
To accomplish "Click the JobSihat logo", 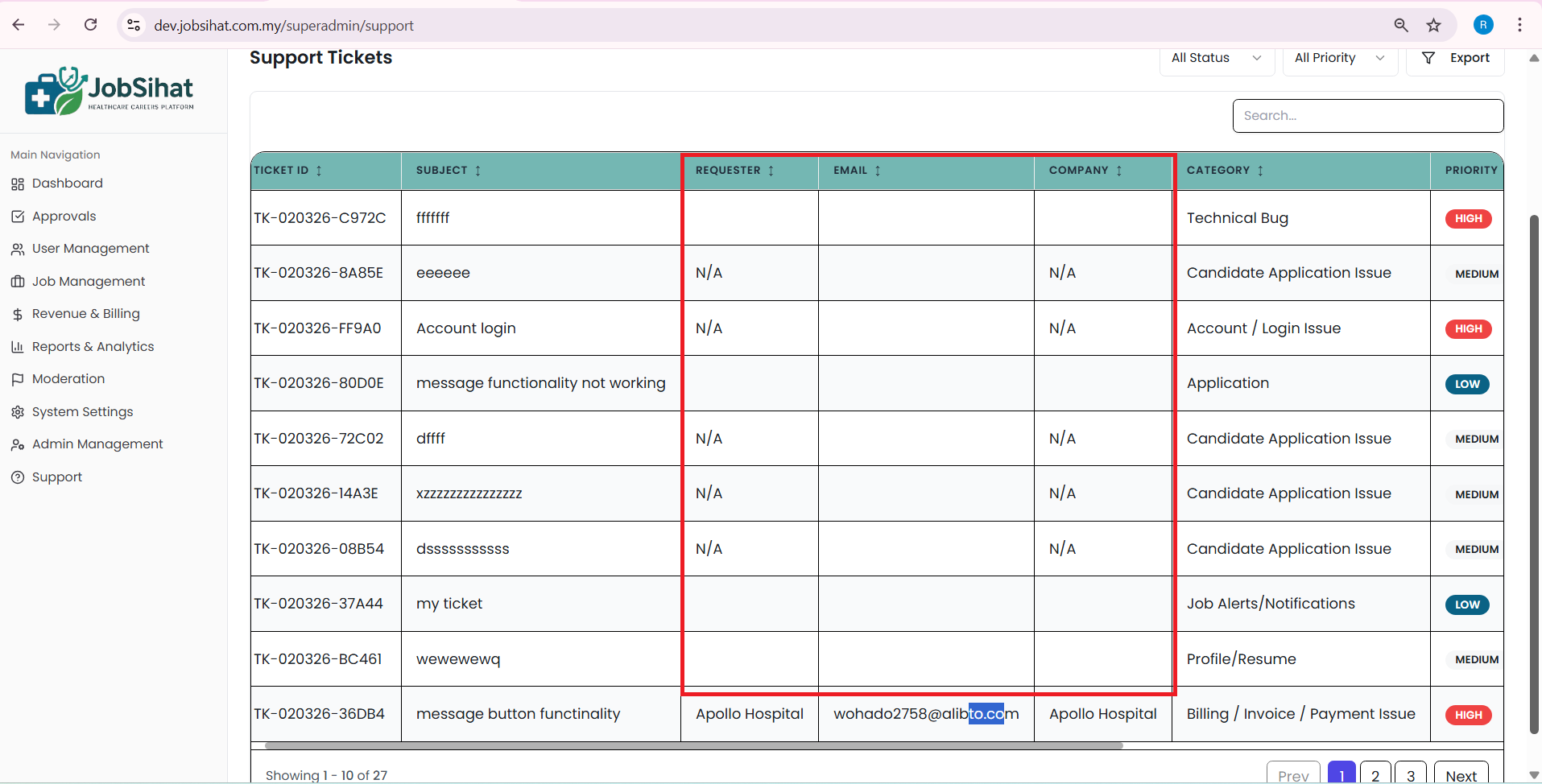I will 110,91.
